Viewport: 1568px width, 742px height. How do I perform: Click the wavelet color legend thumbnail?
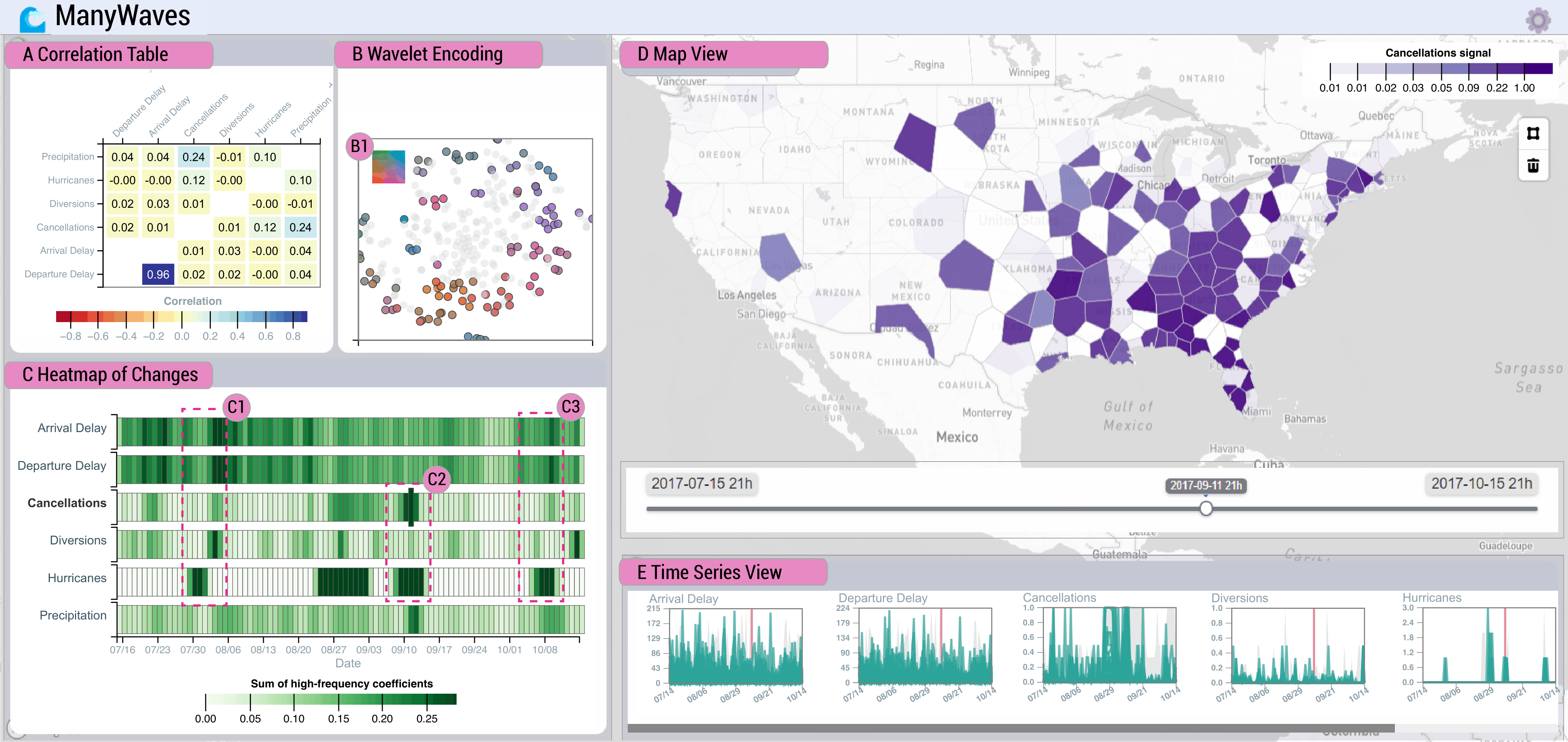[388, 166]
